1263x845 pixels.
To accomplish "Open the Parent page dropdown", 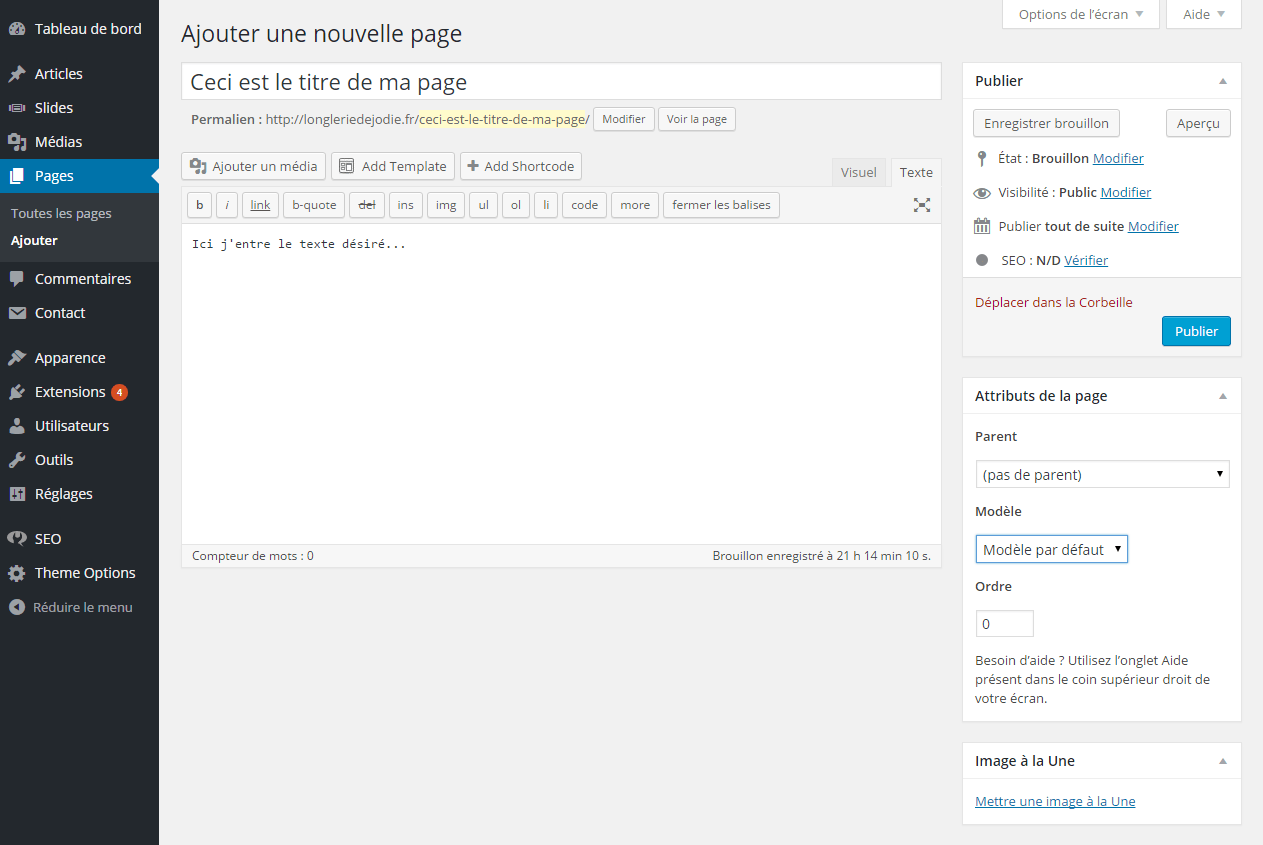I will tap(1102, 474).
